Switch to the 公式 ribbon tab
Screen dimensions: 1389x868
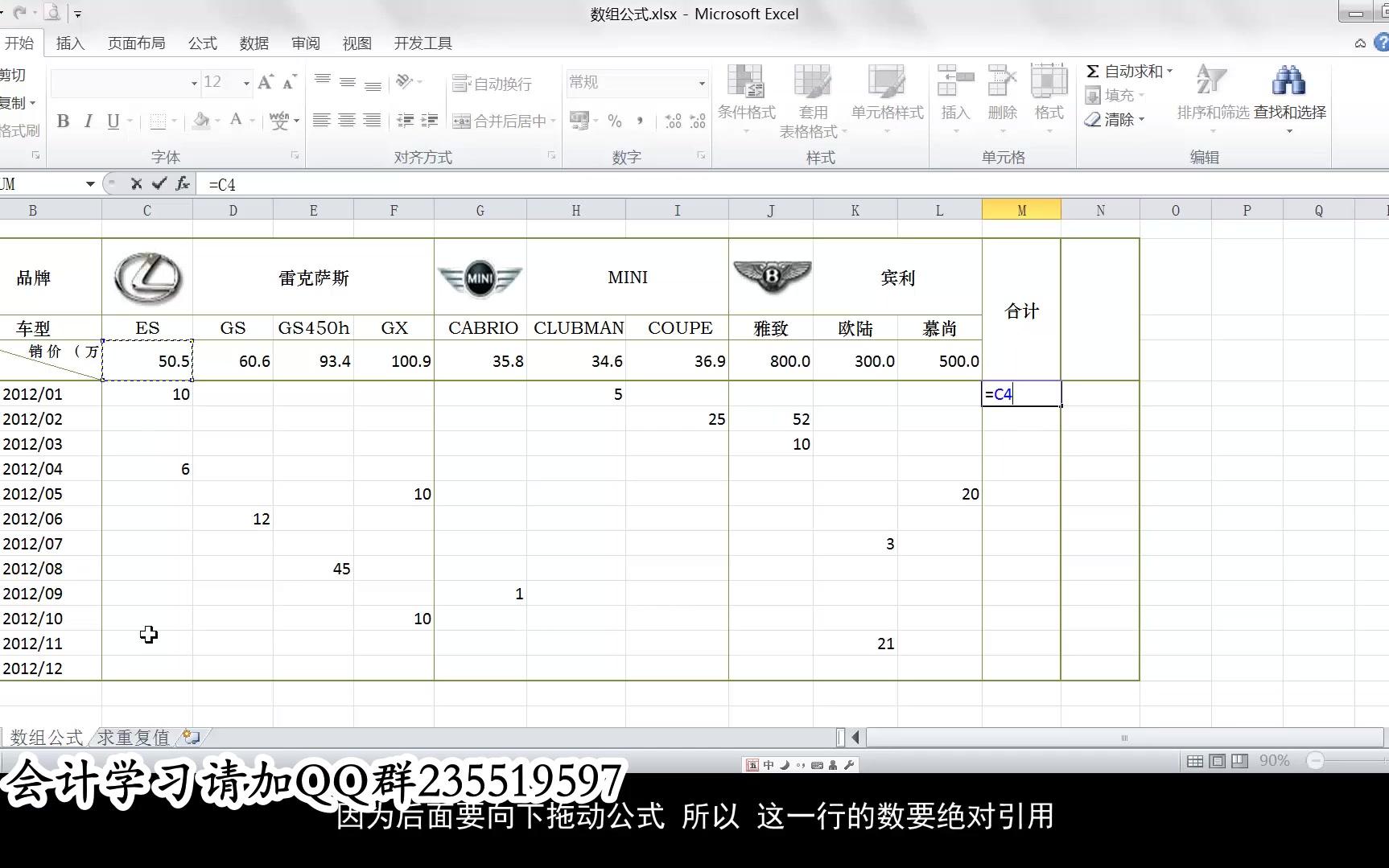coord(203,43)
